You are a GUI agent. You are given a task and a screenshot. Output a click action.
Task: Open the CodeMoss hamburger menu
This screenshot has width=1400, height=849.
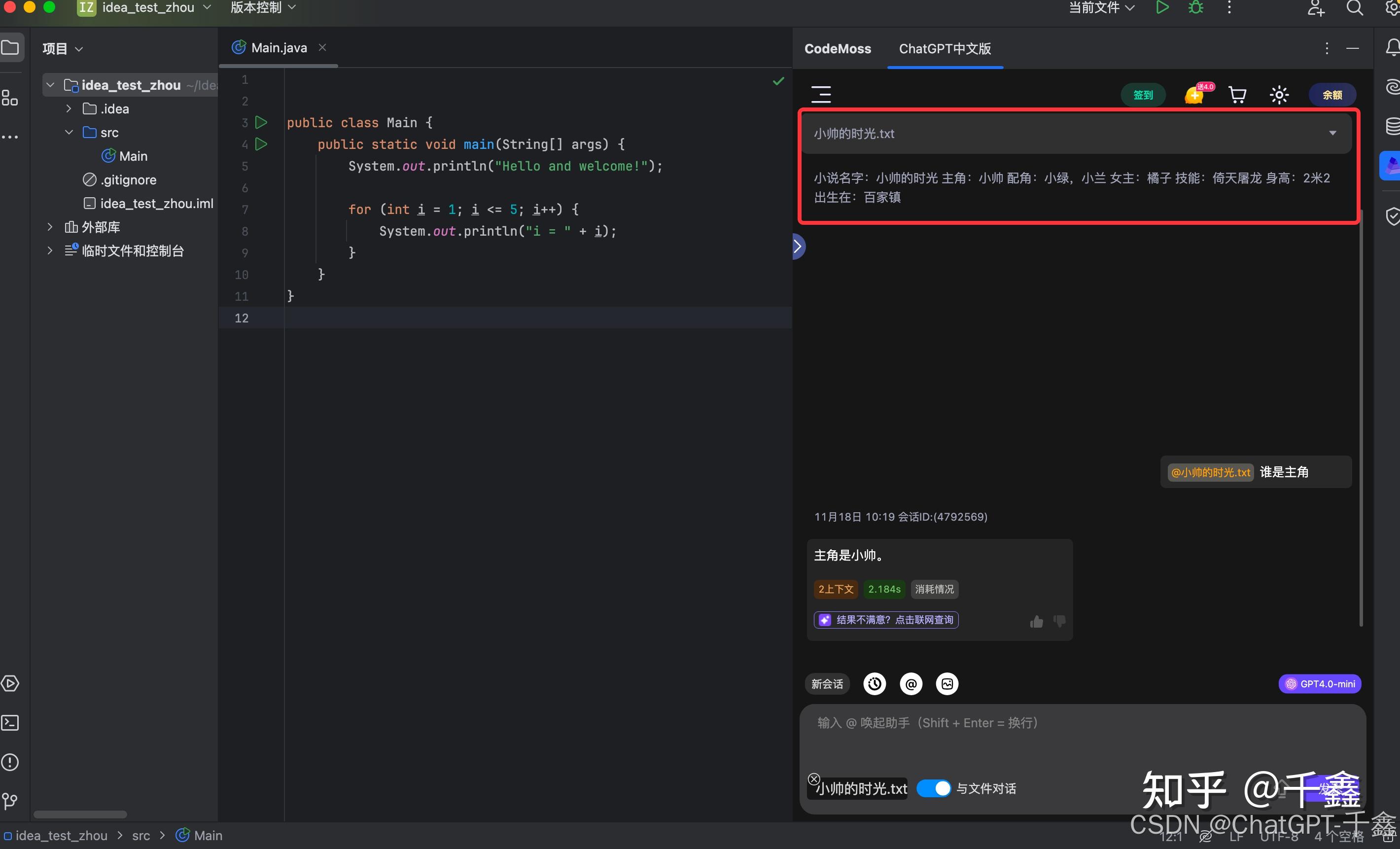pos(820,94)
